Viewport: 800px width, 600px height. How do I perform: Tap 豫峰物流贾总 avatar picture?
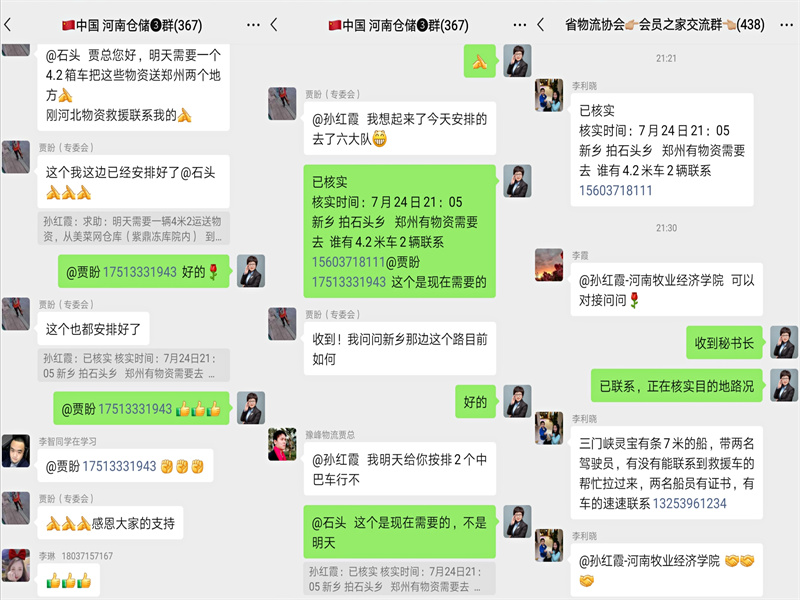point(282,444)
